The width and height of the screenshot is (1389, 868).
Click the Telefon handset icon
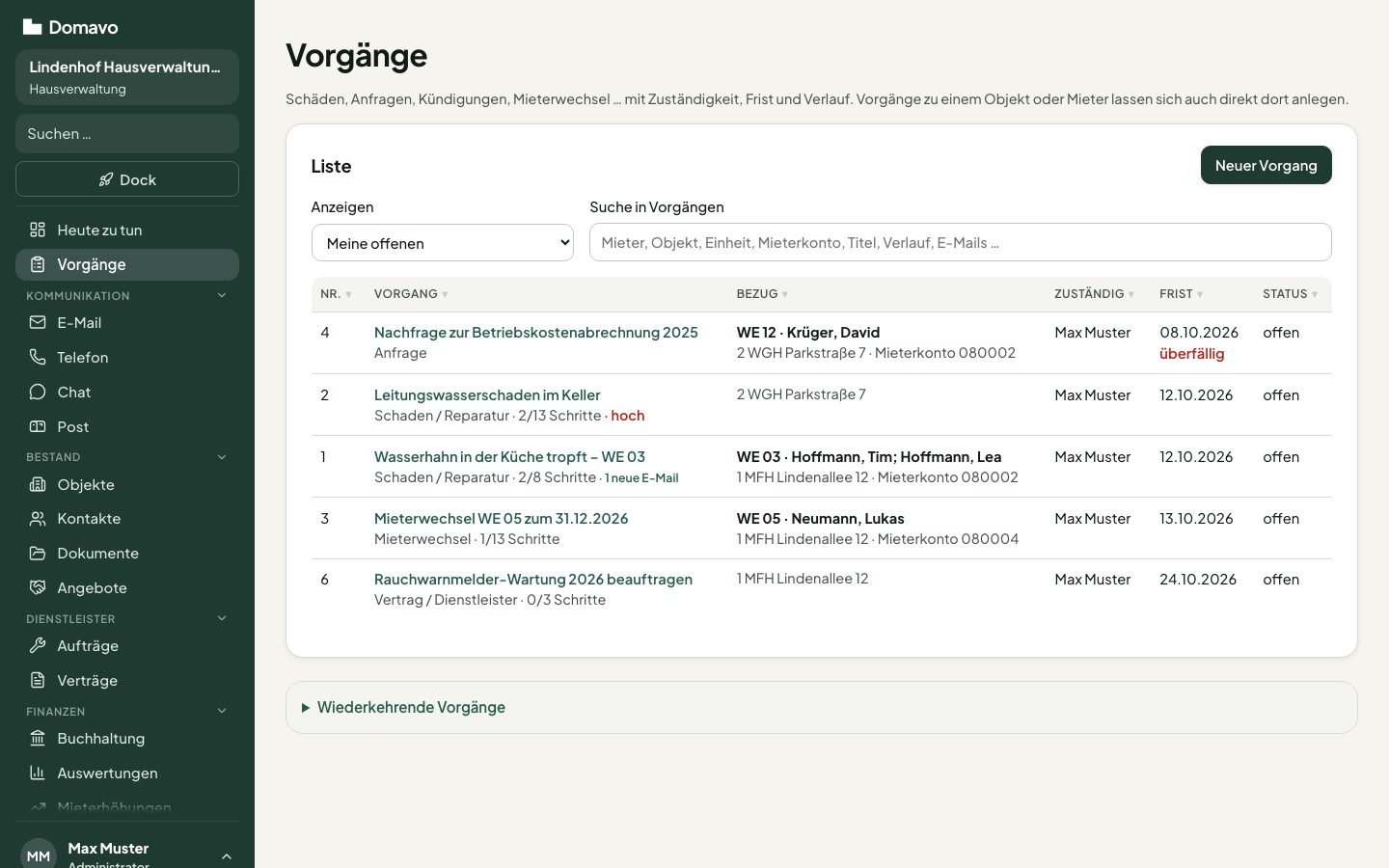pos(38,357)
